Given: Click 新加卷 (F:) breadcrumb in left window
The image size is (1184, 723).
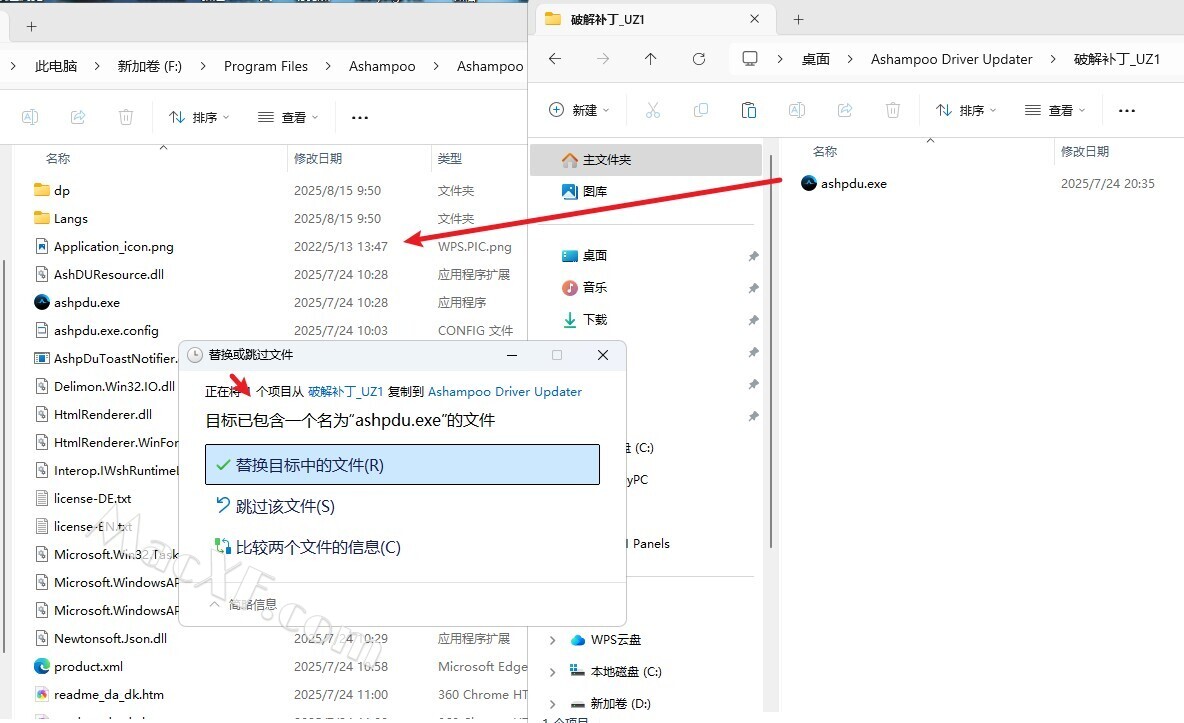Looking at the screenshot, I should click(x=150, y=66).
